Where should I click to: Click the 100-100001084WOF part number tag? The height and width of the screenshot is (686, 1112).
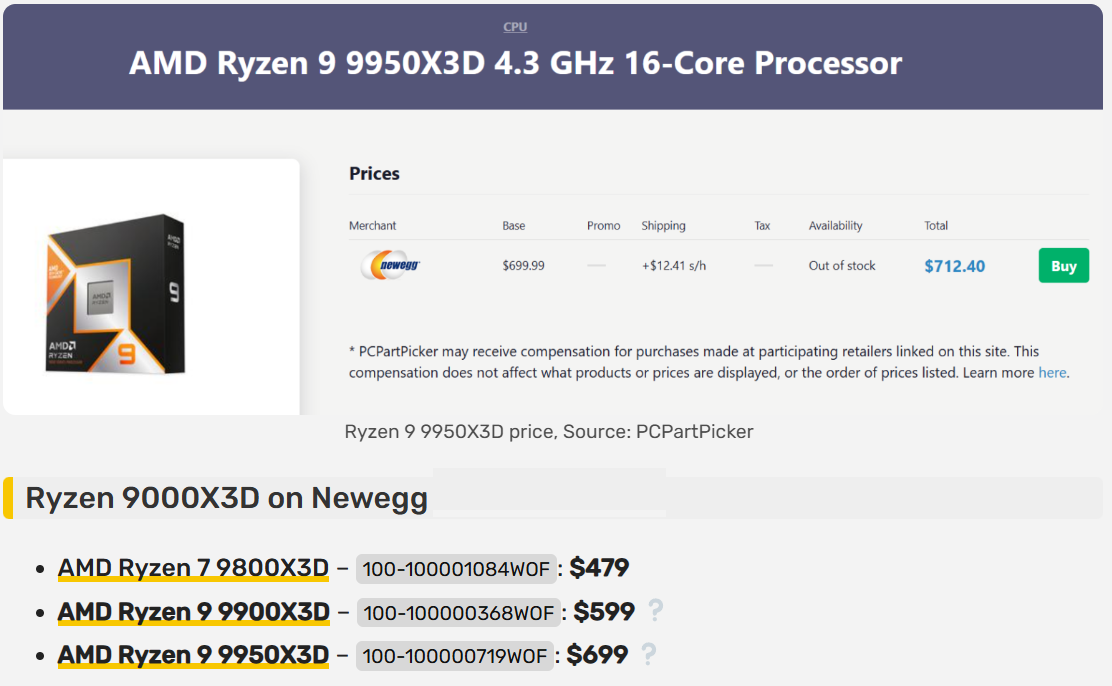(456, 569)
